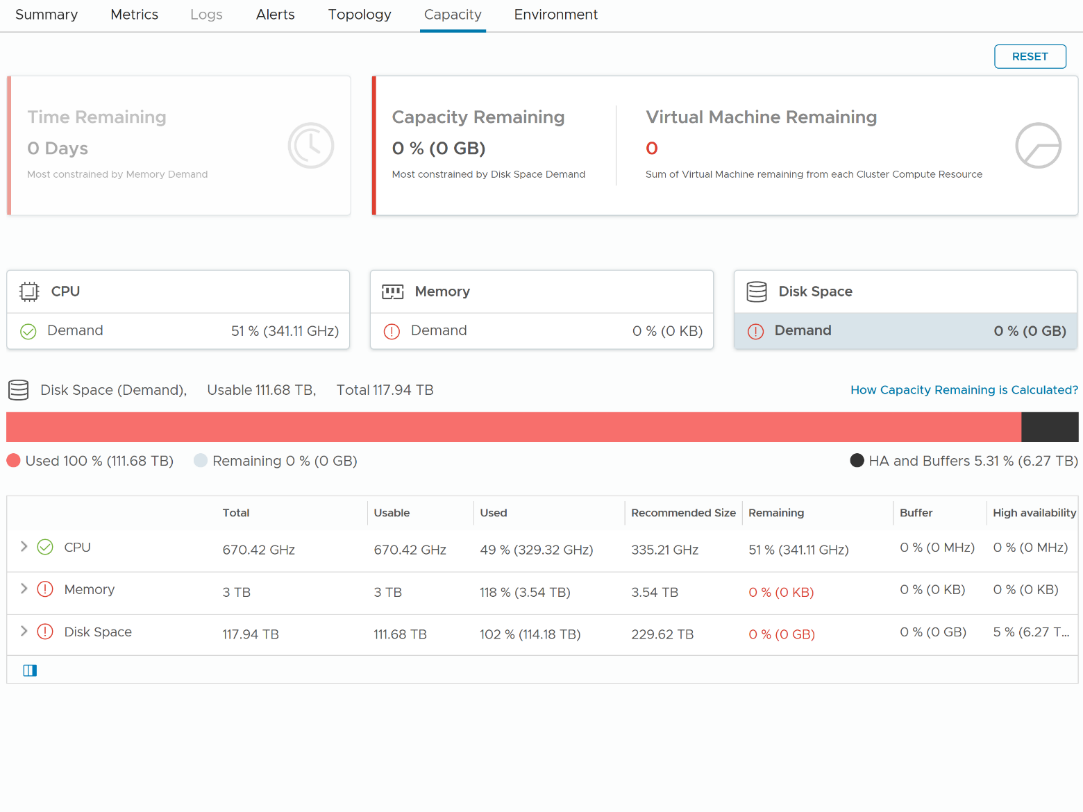Click the Memory module icon in Memory card
The image size is (1083, 812).
pyautogui.click(x=393, y=292)
